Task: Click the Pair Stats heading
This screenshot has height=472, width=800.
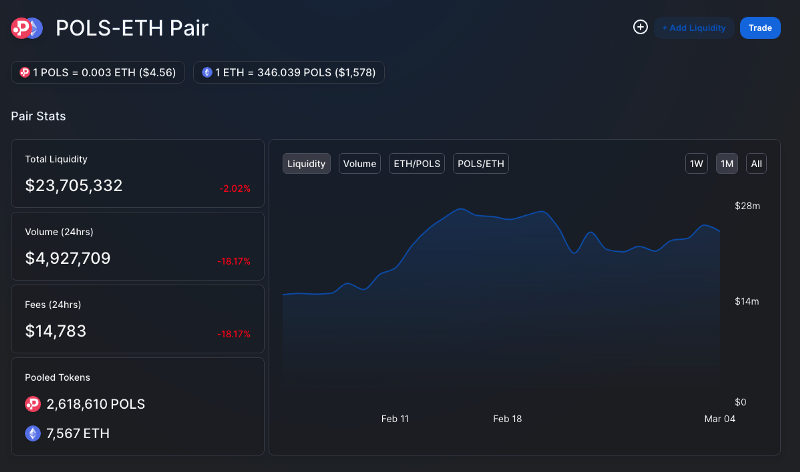Action: click(38, 116)
